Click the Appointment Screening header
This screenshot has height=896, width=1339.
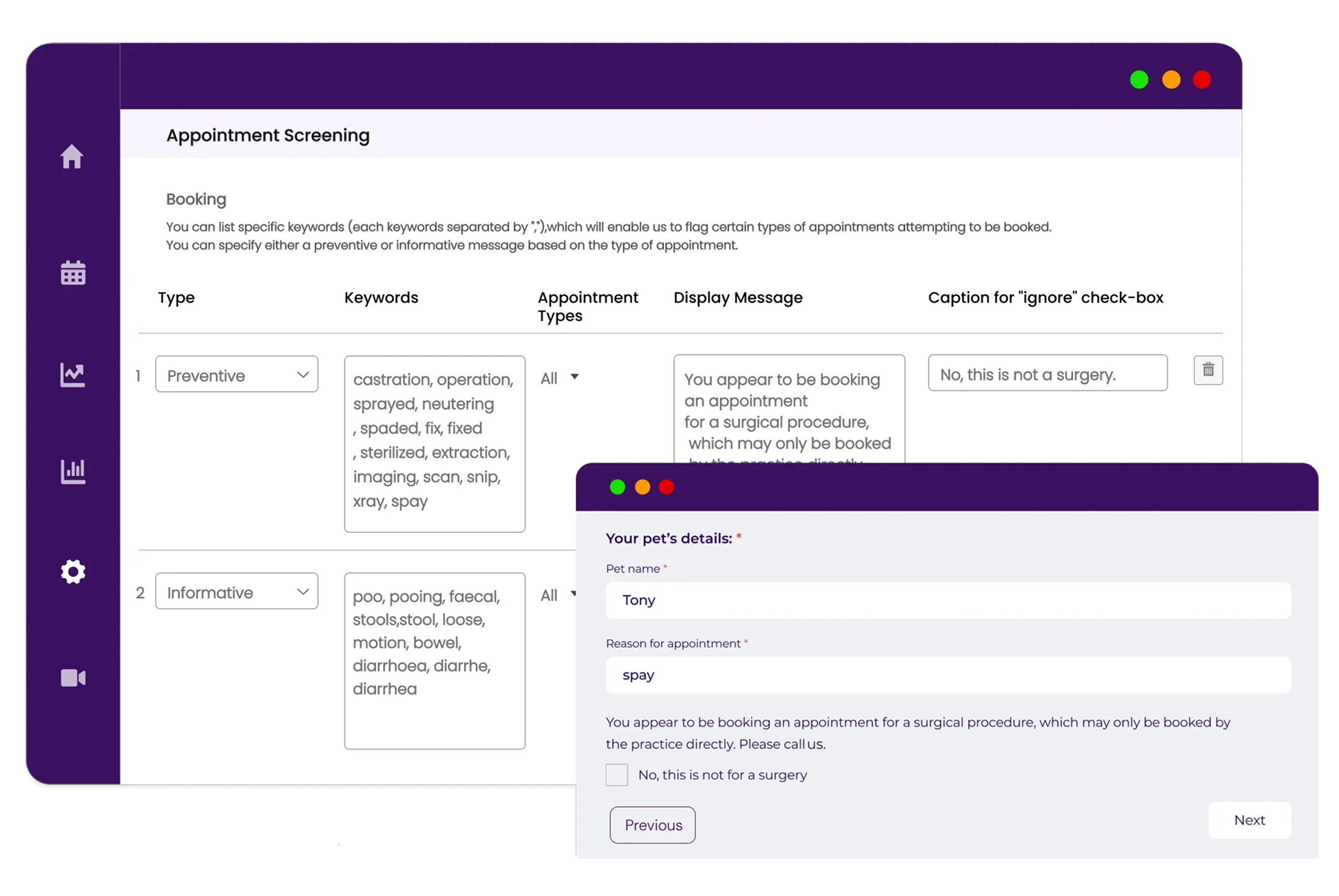[267, 135]
